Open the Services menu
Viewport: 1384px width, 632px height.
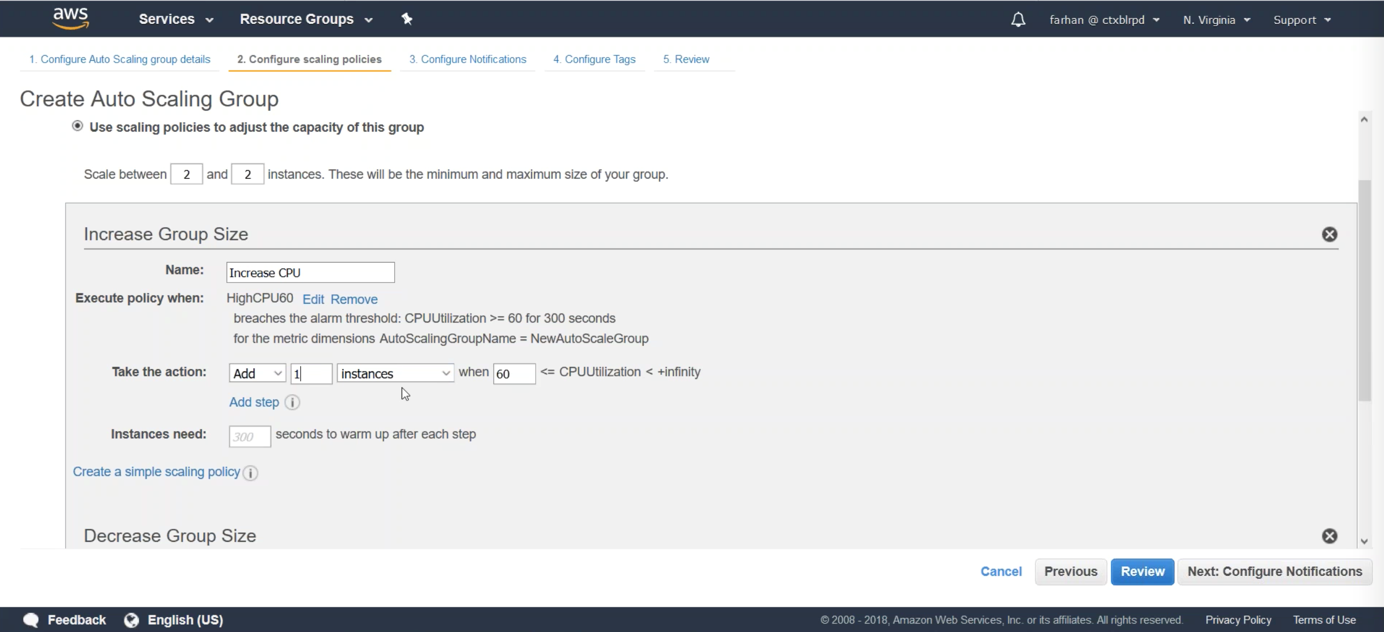176,19
